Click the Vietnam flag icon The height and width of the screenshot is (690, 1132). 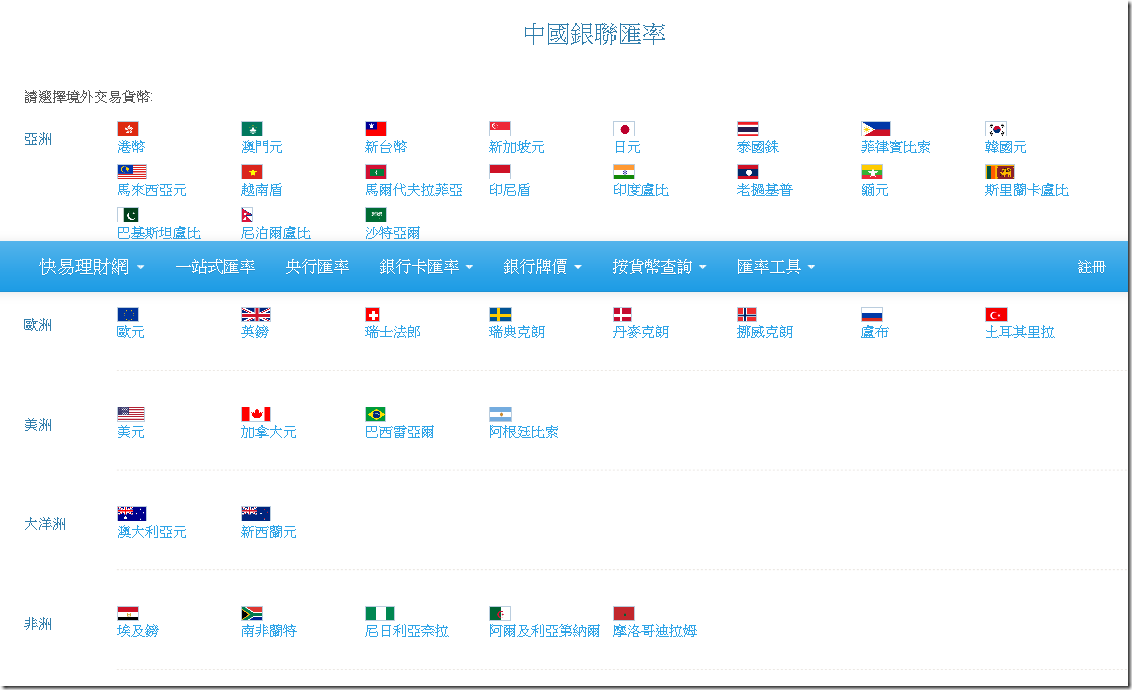[x=252, y=172]
